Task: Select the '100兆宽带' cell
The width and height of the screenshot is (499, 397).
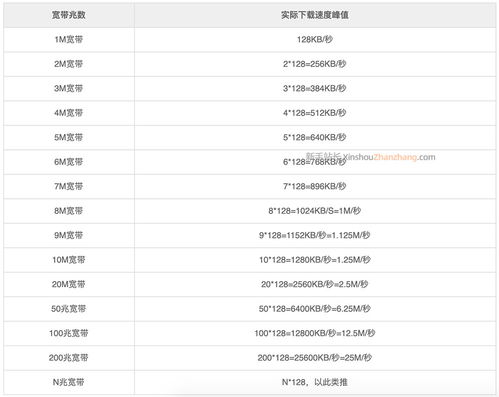Action: pyautogui.click(x=69, y=333)
